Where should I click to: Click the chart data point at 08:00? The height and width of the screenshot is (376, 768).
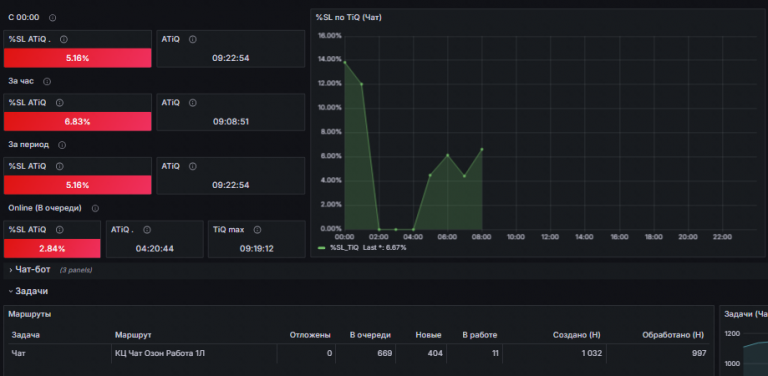coord(482,149)
